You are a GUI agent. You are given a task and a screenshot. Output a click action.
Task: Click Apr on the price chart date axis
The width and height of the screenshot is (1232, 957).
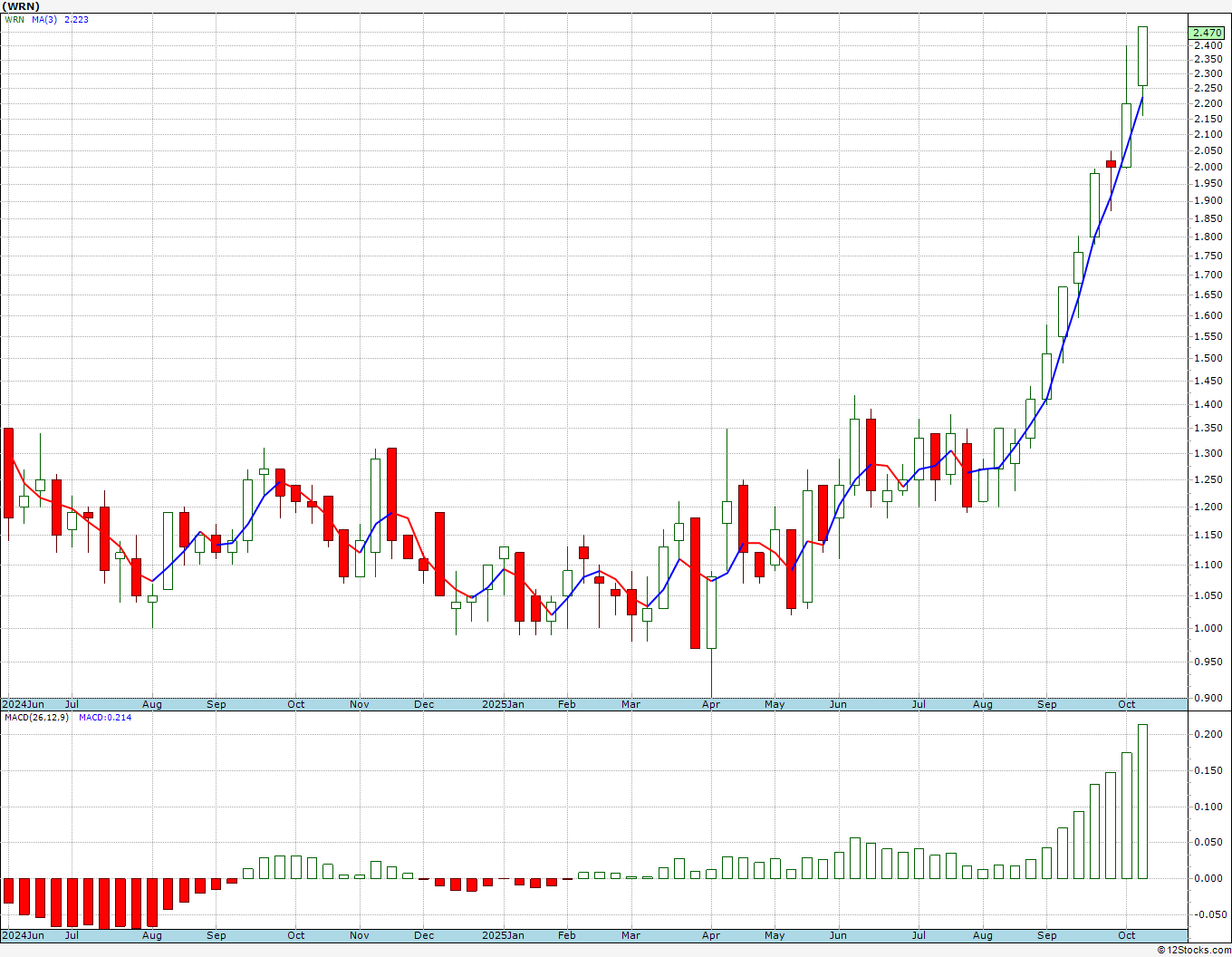pyautogui.click(x=711, y=704)
